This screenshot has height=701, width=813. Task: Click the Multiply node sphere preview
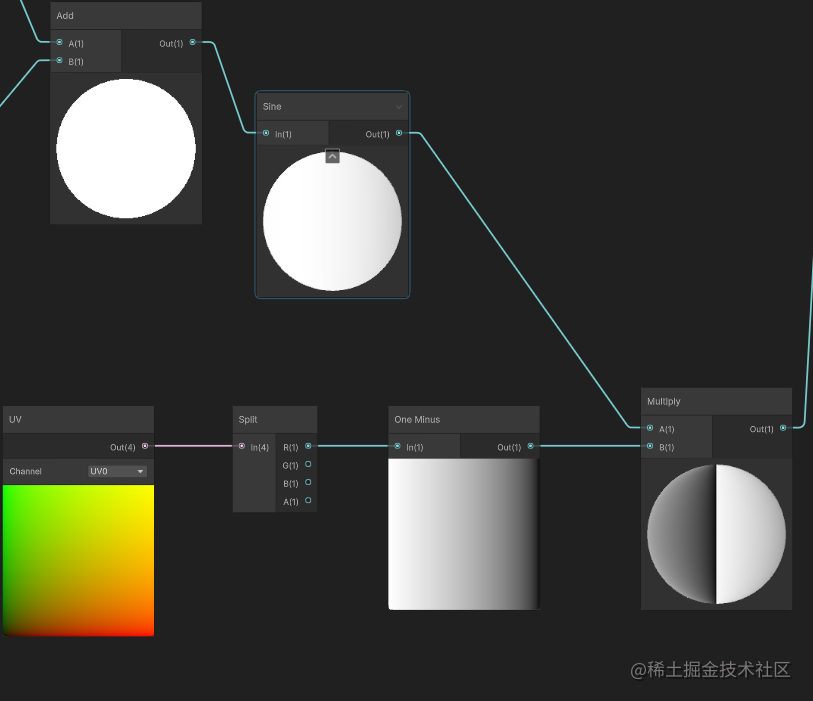tap(716, 534)
